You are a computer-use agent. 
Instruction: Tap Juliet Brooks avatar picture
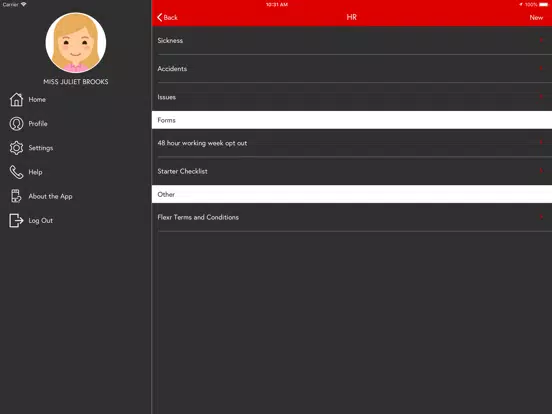76,43
